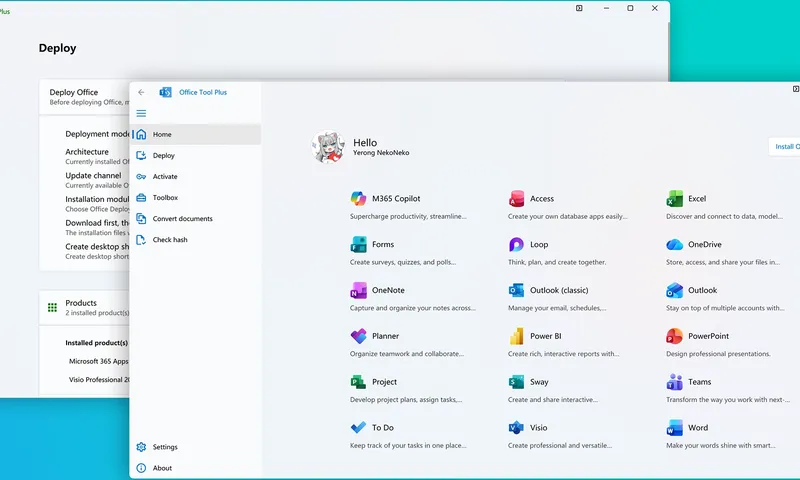Click the Install Office button

(x=785, y=146)
